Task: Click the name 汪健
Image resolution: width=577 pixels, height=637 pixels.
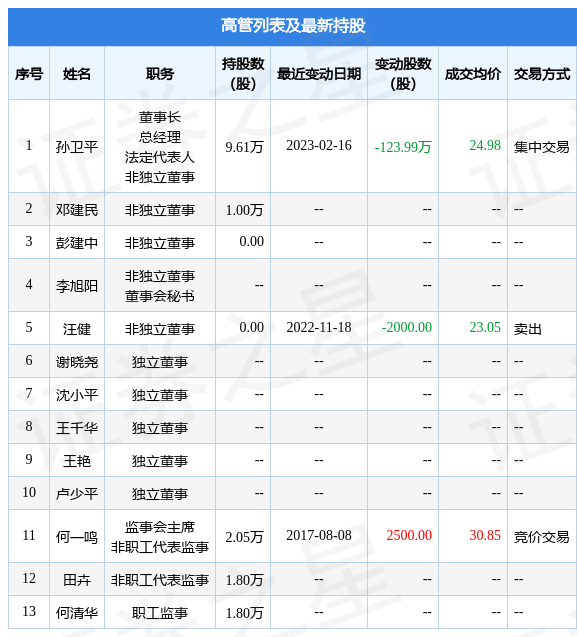Action: [77, 329]
